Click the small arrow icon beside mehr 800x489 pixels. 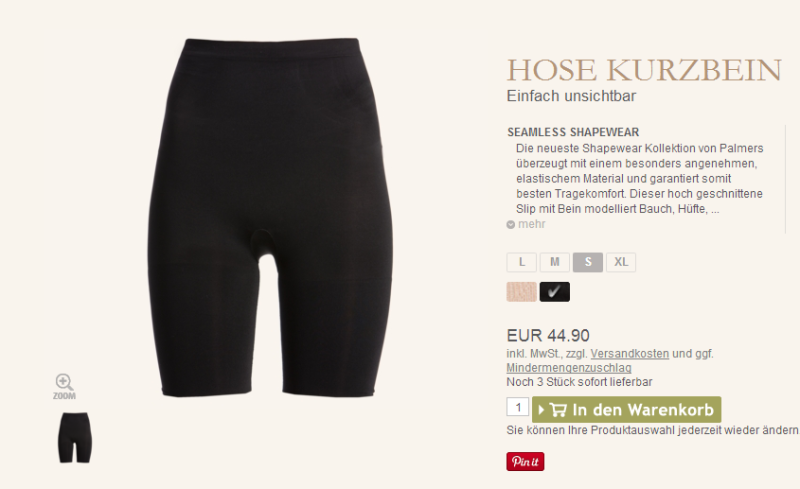click(511, 225)
